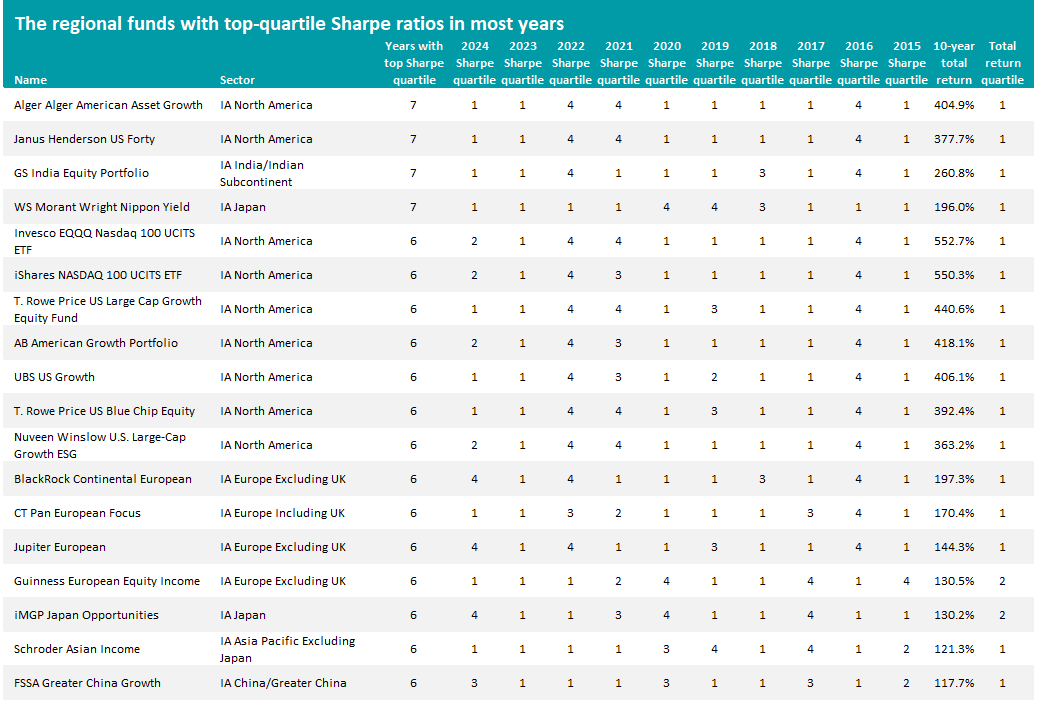Viewport: 1042px width, 708px height.
Task: Select the "Sector" column header
Action: point(237,80)
